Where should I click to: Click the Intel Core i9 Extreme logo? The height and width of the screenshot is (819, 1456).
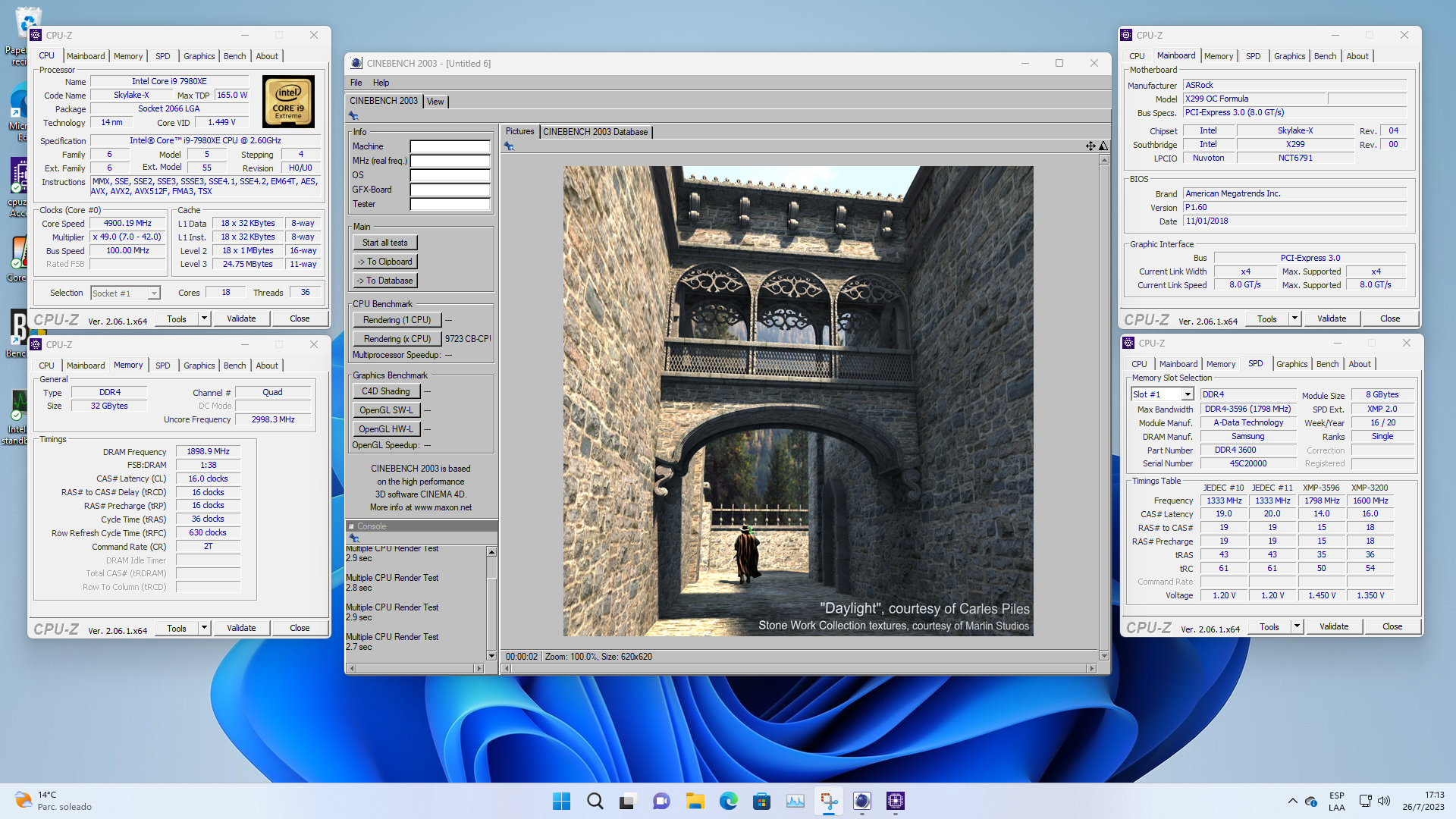click(288, 102)
